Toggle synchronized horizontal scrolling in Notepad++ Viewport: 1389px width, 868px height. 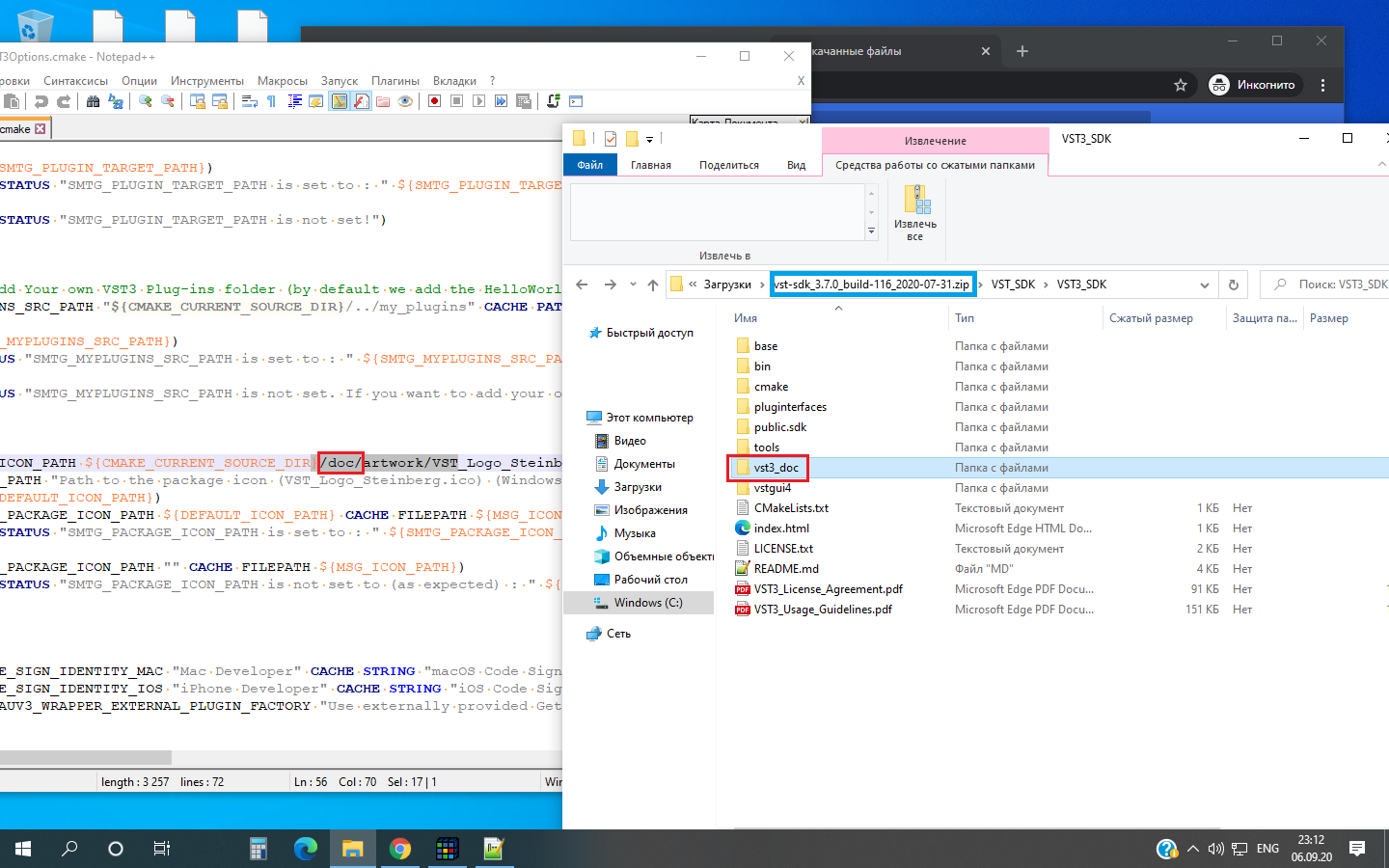(x=220, y=101)
